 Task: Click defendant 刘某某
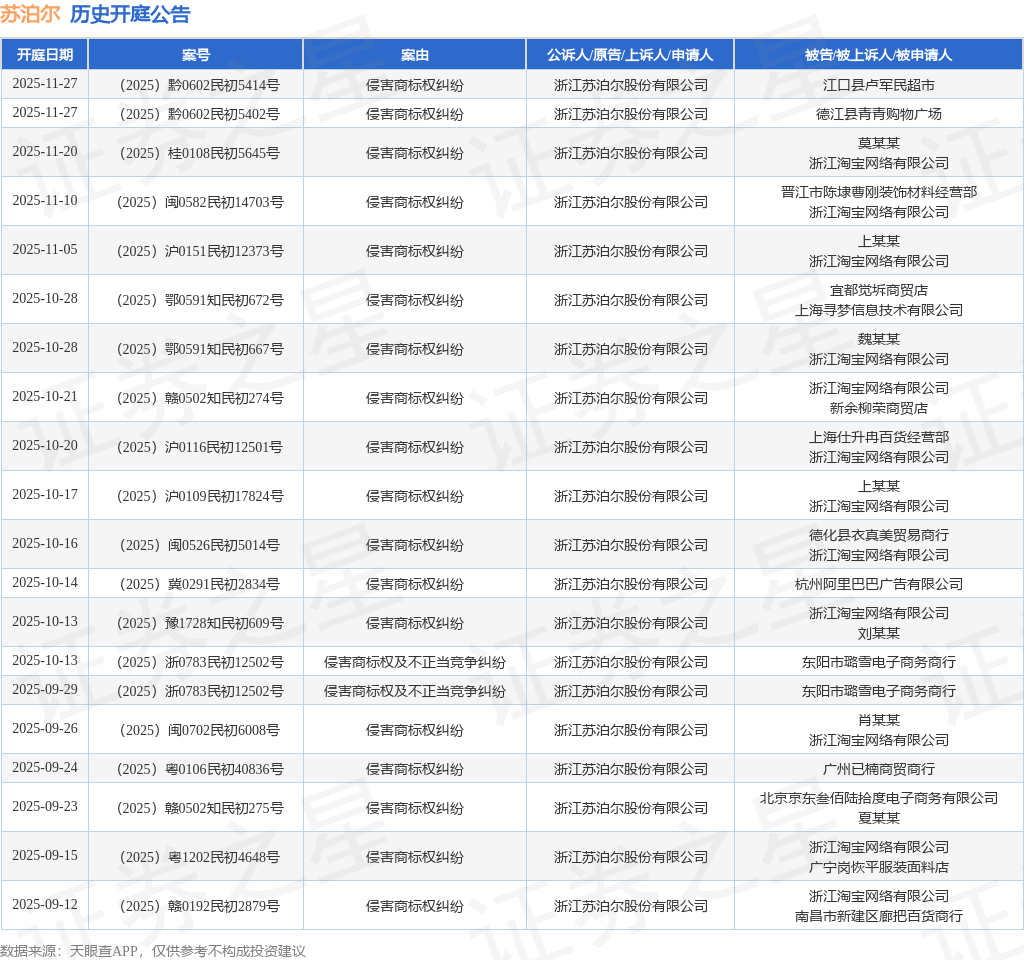pyautogui.click(x=878, y=633)
